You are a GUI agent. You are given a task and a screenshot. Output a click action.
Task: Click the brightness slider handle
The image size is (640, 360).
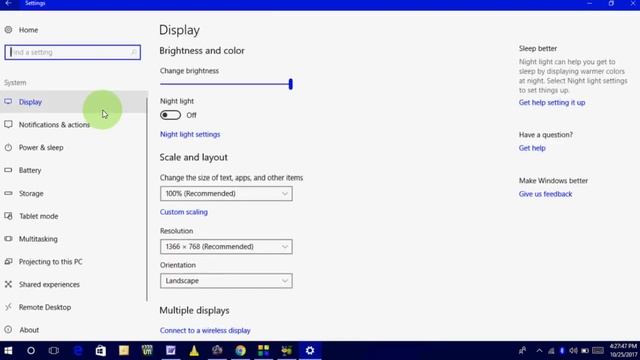pos(291,84)
